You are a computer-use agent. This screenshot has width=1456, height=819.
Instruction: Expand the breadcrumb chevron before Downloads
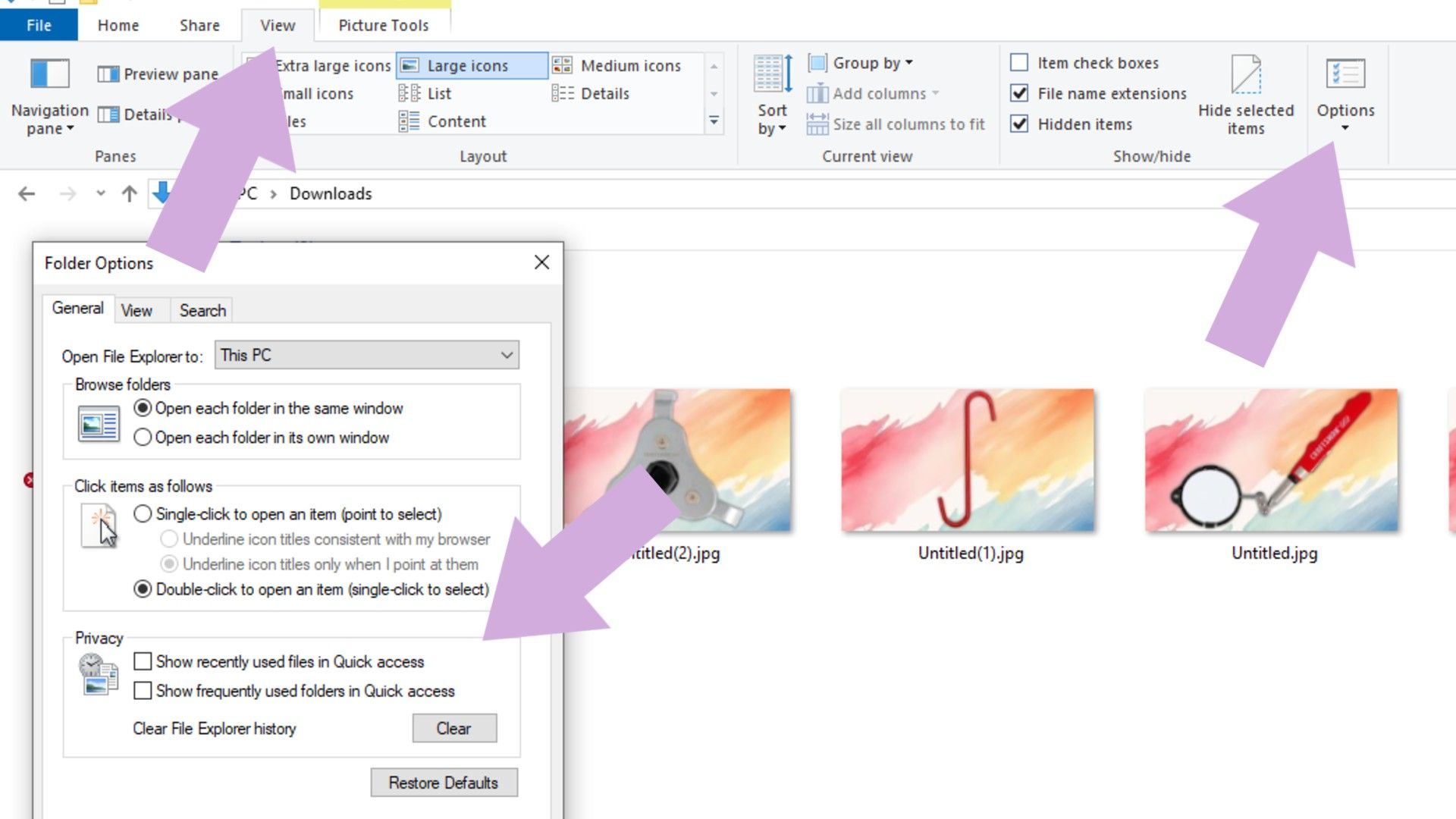coord(273,194)
